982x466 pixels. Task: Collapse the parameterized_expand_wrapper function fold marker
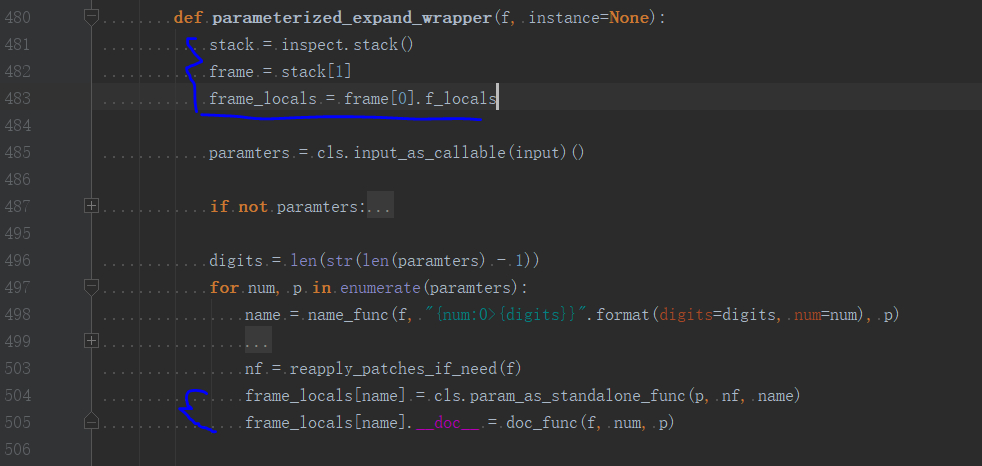pyautogui.click(x=91, y=18)
